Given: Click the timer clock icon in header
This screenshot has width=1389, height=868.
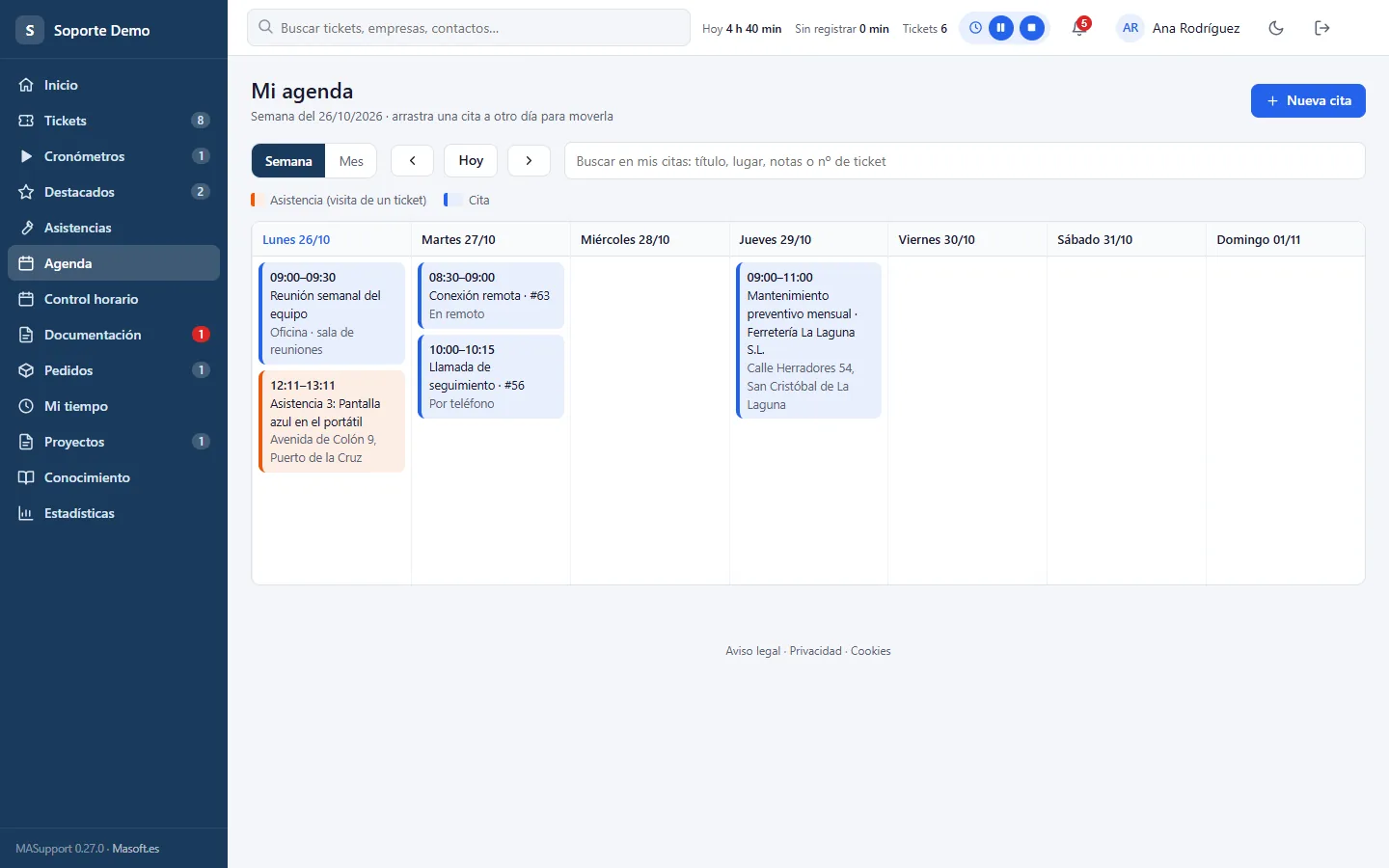Looking at the screenshot, I should tap(975, 28).
